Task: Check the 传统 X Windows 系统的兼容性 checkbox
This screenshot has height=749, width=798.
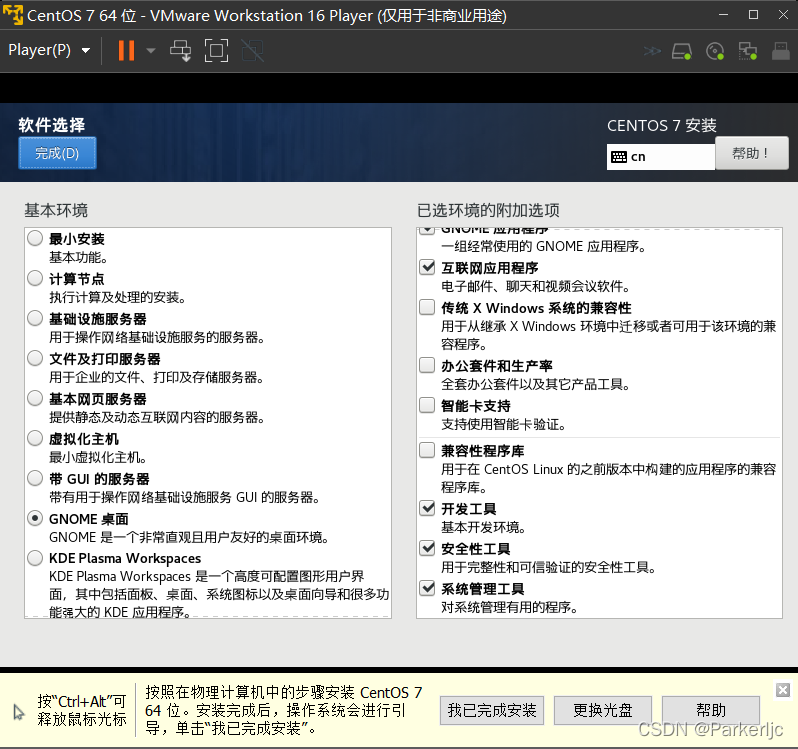Action: click(427, 307)
